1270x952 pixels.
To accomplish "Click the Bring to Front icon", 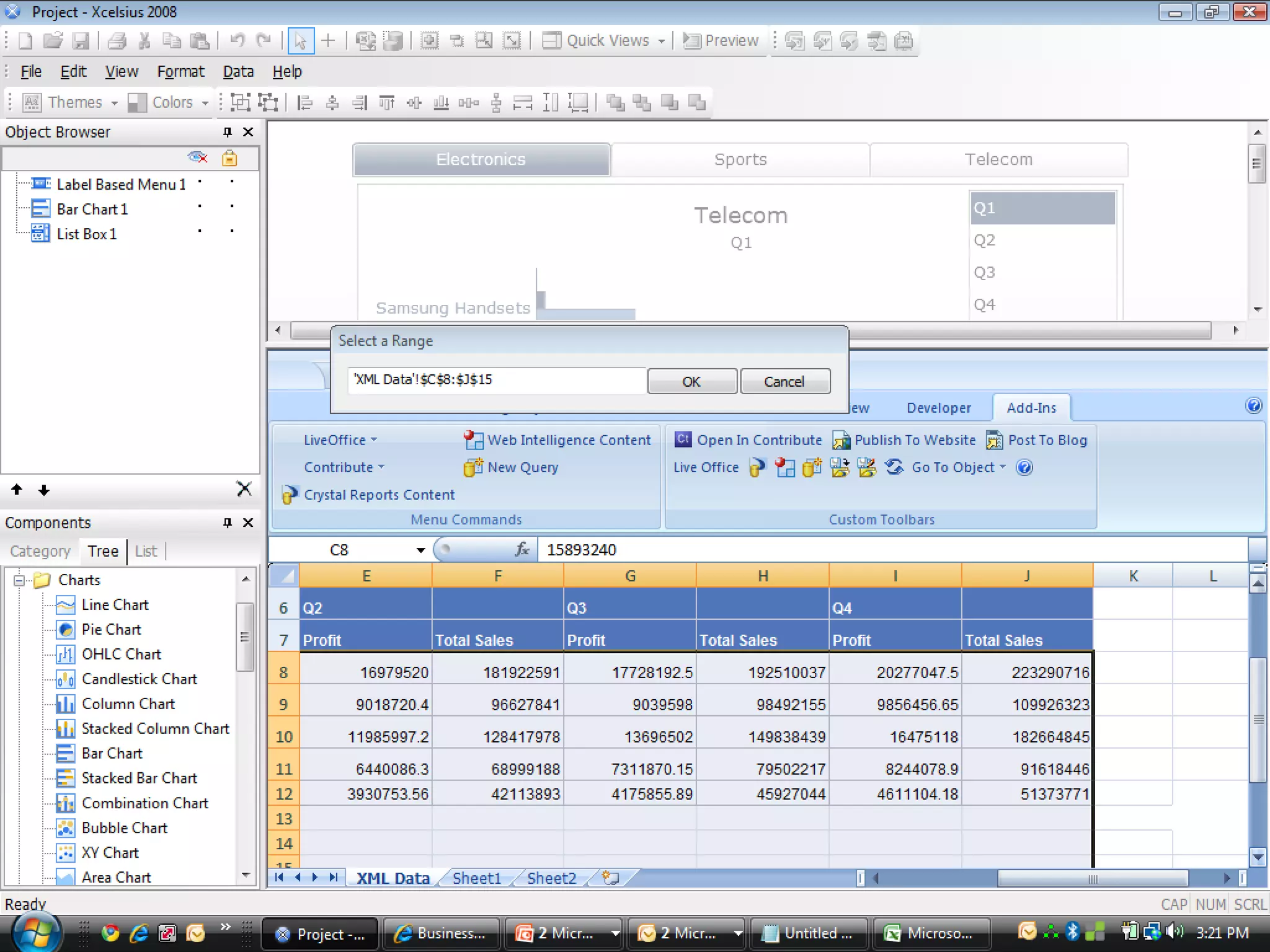I will [615, 102].
